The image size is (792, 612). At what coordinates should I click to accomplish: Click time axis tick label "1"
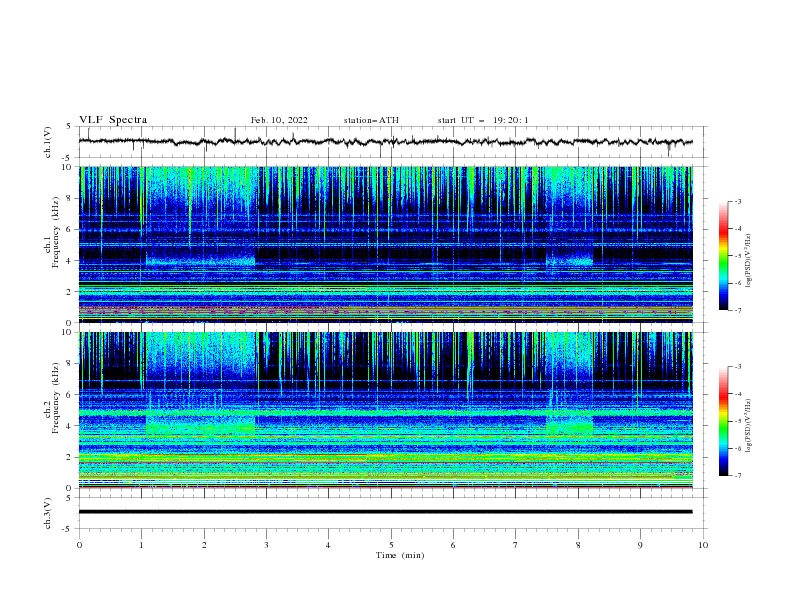[142, 545]
